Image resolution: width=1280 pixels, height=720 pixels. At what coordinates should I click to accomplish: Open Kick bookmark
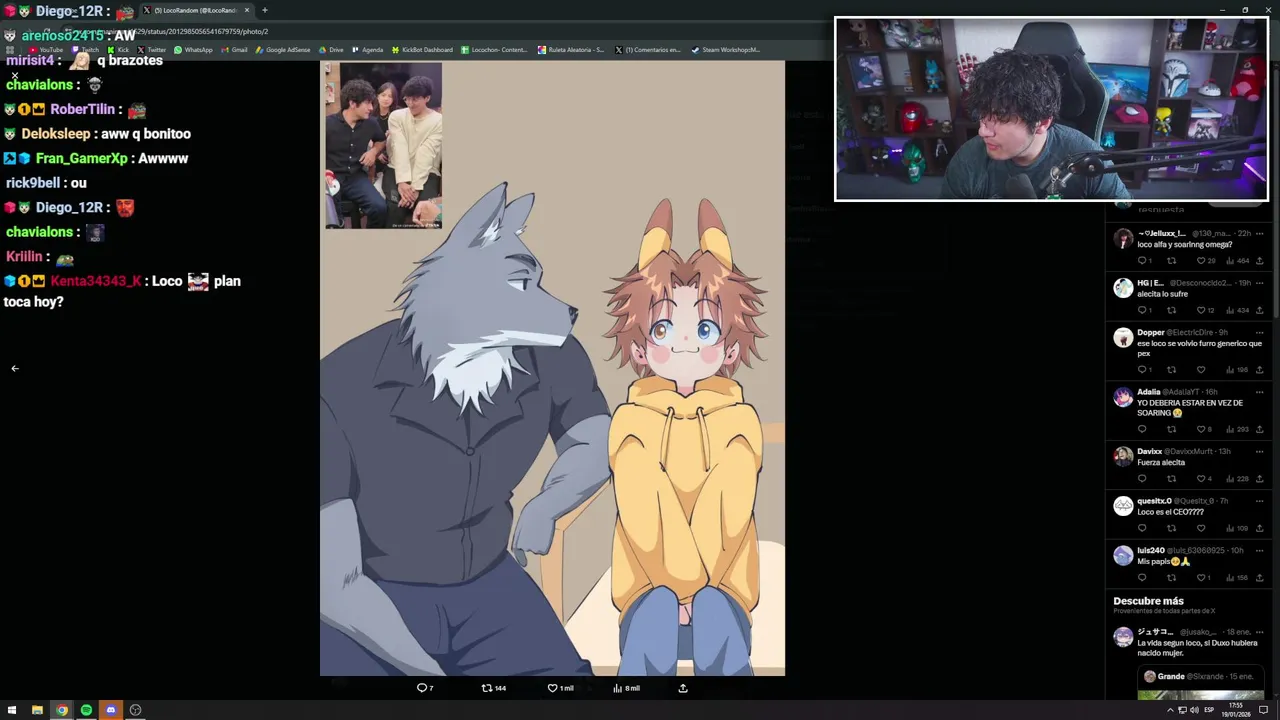tap(118, 50)
